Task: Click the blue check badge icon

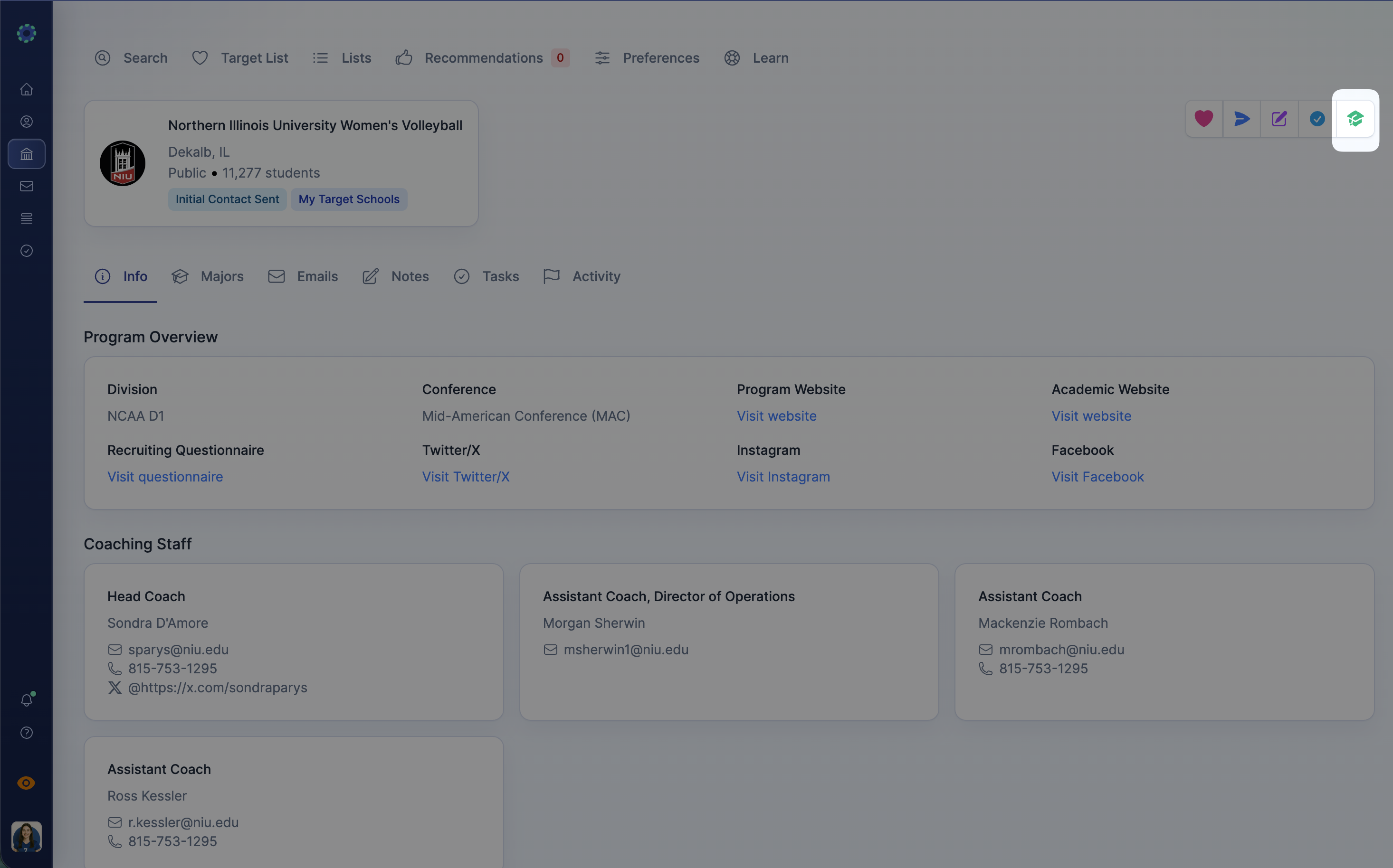Action: point(1317,119)
